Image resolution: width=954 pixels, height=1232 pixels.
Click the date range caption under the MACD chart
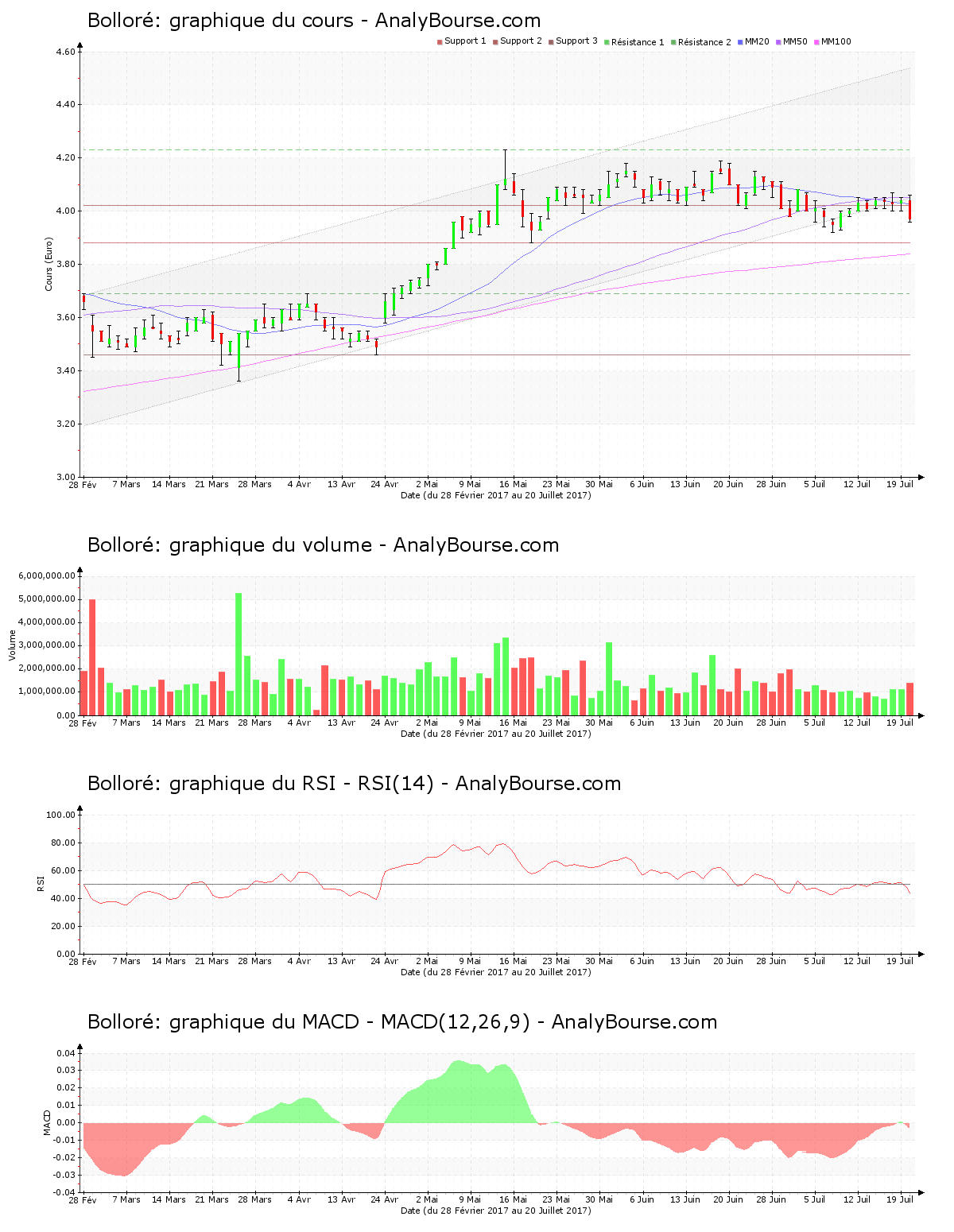pos(496,1211)
